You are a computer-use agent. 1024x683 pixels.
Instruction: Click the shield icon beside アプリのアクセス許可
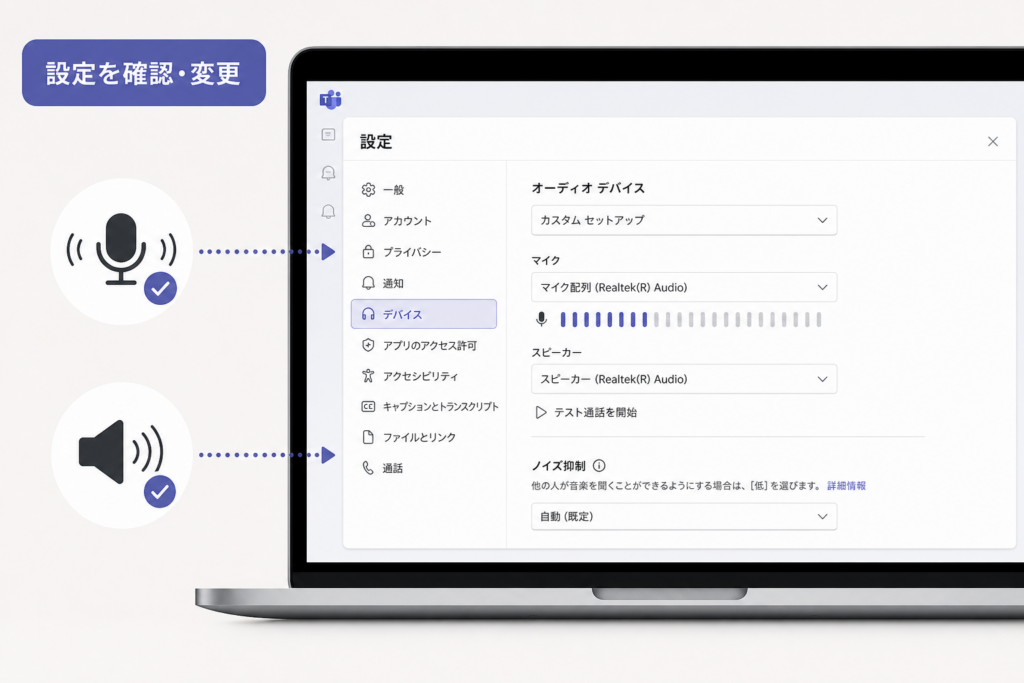click(368, 345)
